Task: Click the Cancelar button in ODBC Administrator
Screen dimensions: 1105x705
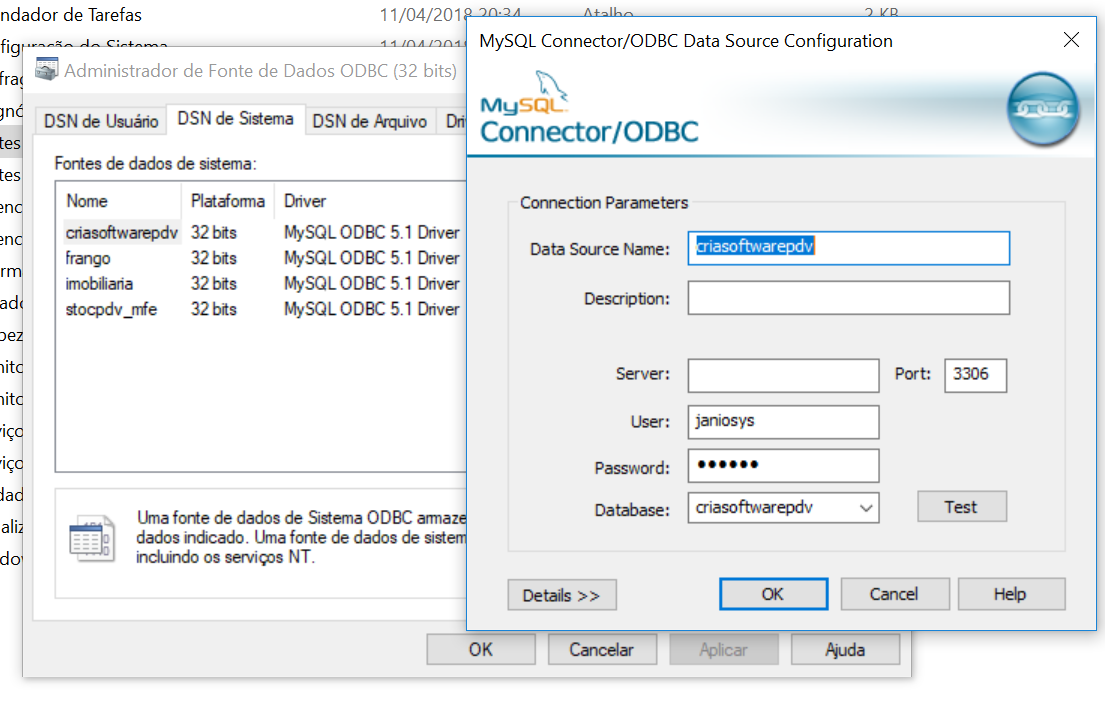Action: pyautogui.click(x=602, y=649)
